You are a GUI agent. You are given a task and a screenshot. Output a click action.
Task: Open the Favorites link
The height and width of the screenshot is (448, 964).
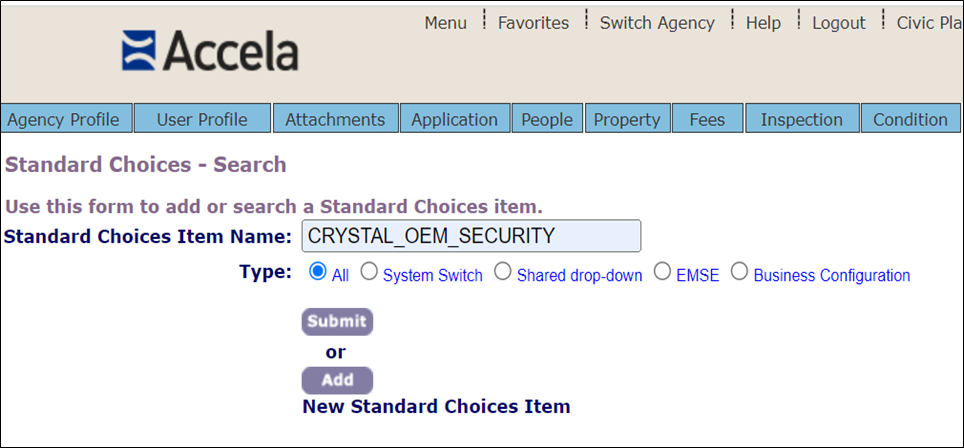(533, 22)
